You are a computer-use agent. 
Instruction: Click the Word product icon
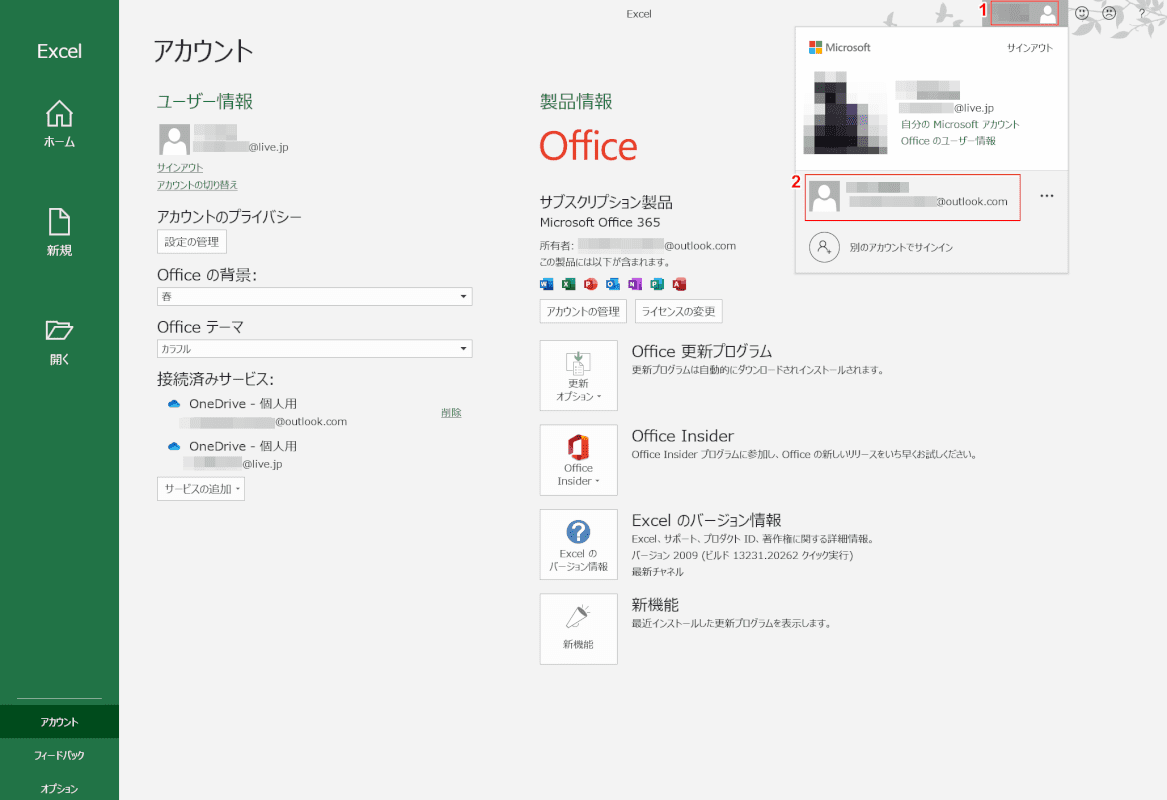546,284
